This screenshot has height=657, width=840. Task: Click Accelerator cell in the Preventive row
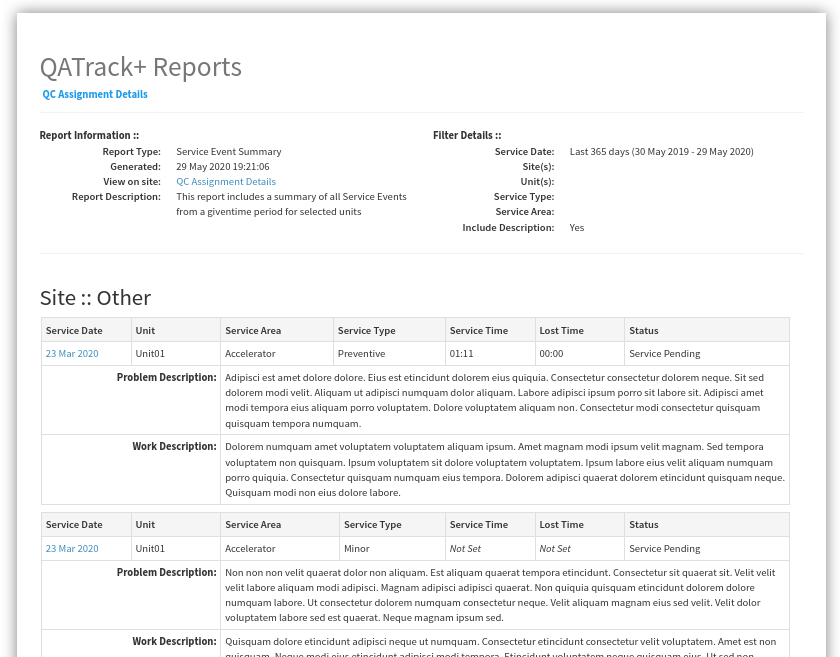click(x=277, y=354)
